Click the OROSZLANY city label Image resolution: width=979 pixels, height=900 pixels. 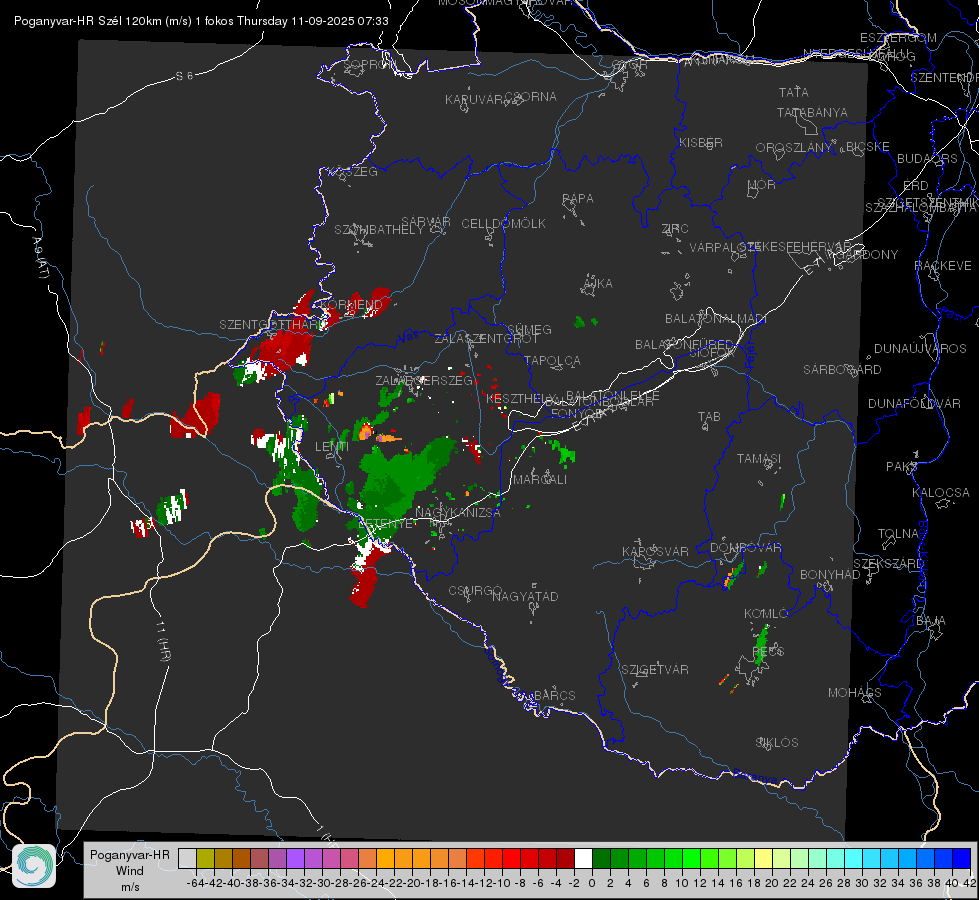794,148
